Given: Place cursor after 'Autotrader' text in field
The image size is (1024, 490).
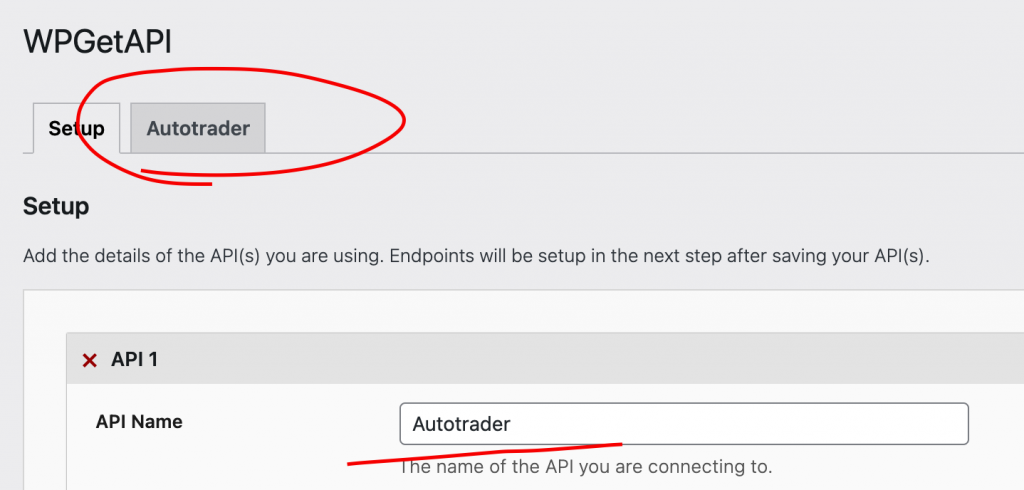Looking at the screenshot, I should click(x=511, y=424).
